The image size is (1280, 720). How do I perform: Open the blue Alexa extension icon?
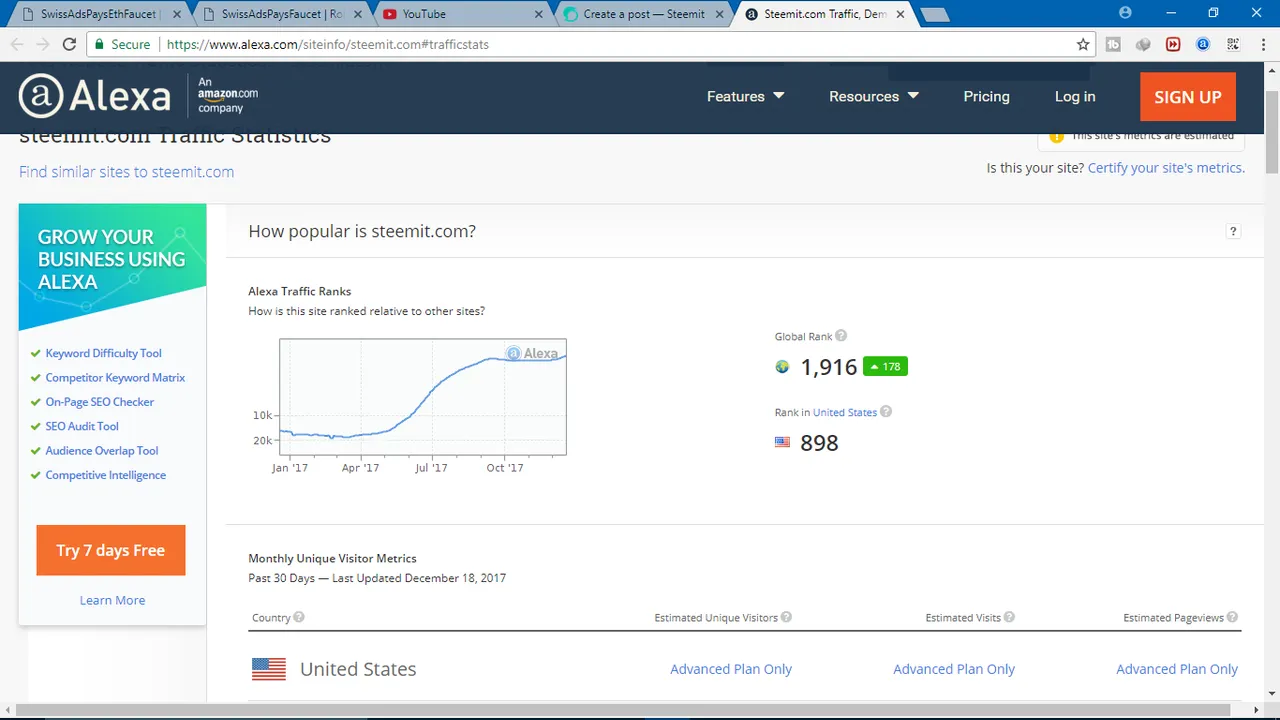1203,44
